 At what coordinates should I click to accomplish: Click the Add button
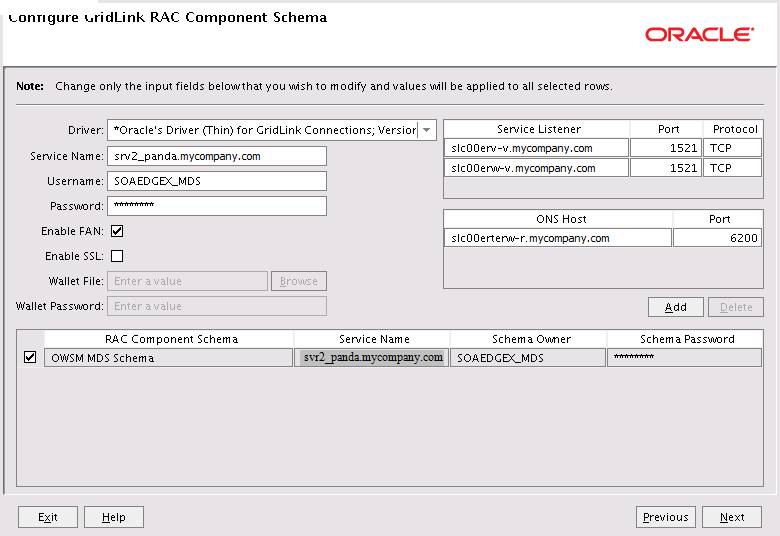point(676,307)
